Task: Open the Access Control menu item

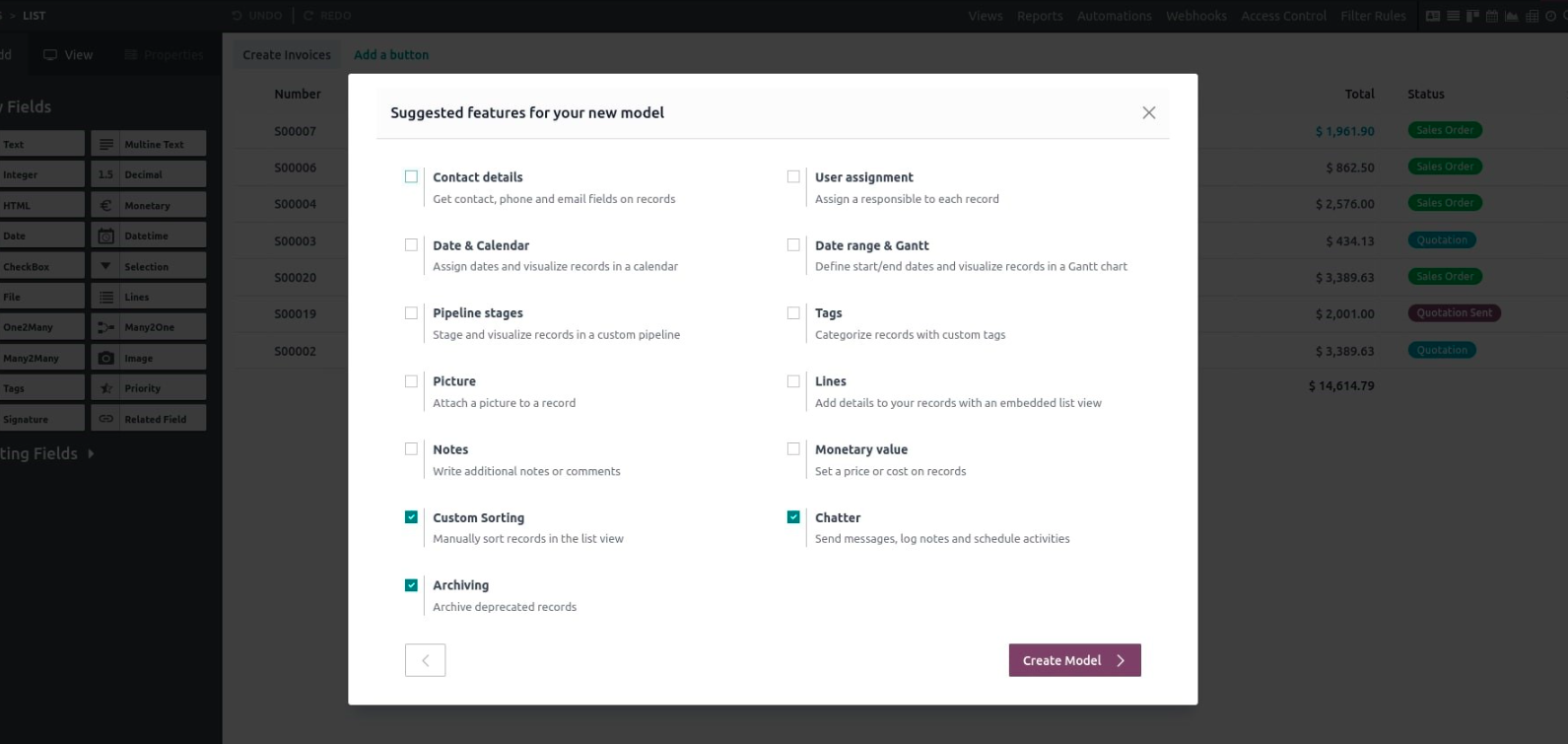Action: click(x=1283, y=16)
